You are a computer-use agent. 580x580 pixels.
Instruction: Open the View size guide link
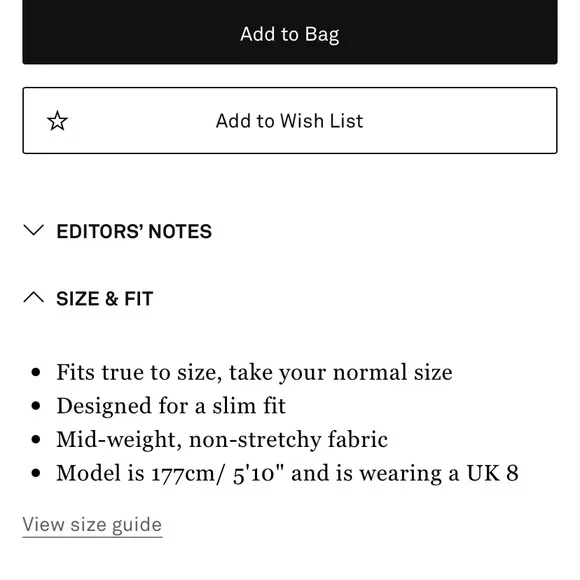point(92,525)
